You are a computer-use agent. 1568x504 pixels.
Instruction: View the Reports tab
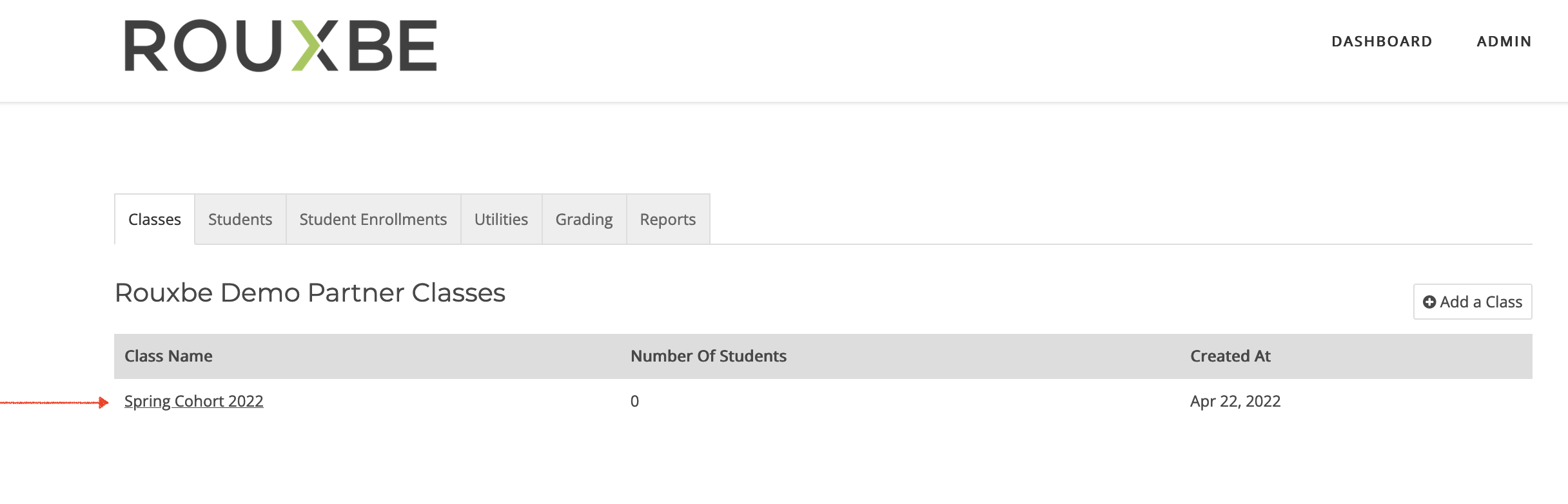[x=668, y=219]
